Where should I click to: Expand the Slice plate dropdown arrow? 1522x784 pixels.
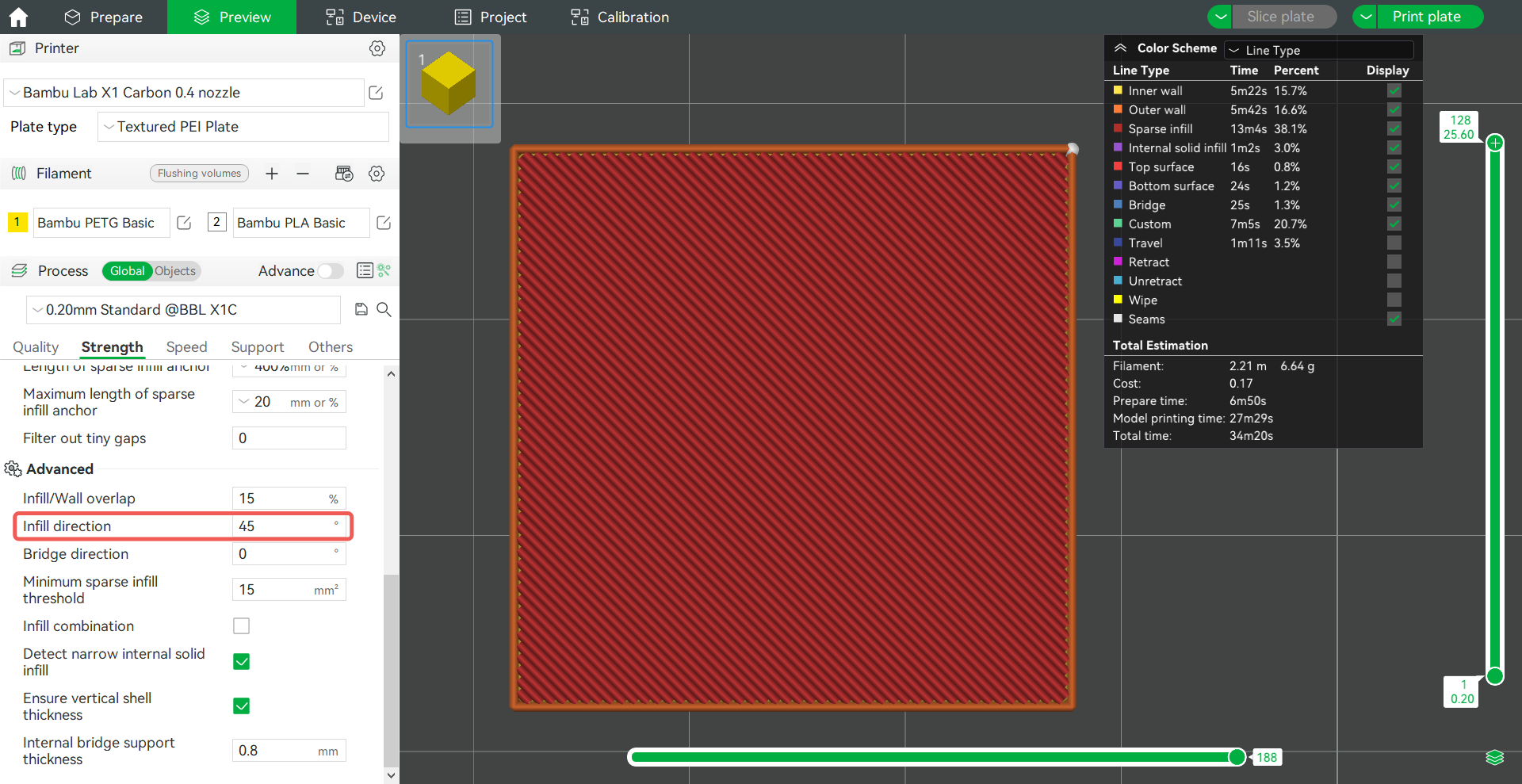pyautogui.click(x=1221, y=17)
